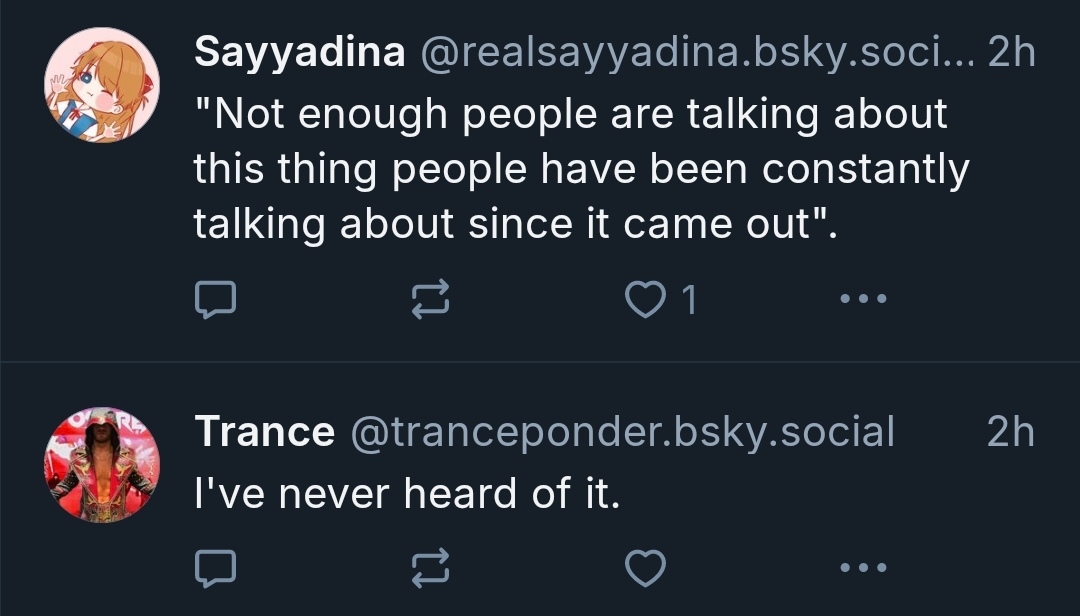The height and width of the screenshot is (616, 1080).
Task: Open repost options on Trance's post
Action: 432,568
